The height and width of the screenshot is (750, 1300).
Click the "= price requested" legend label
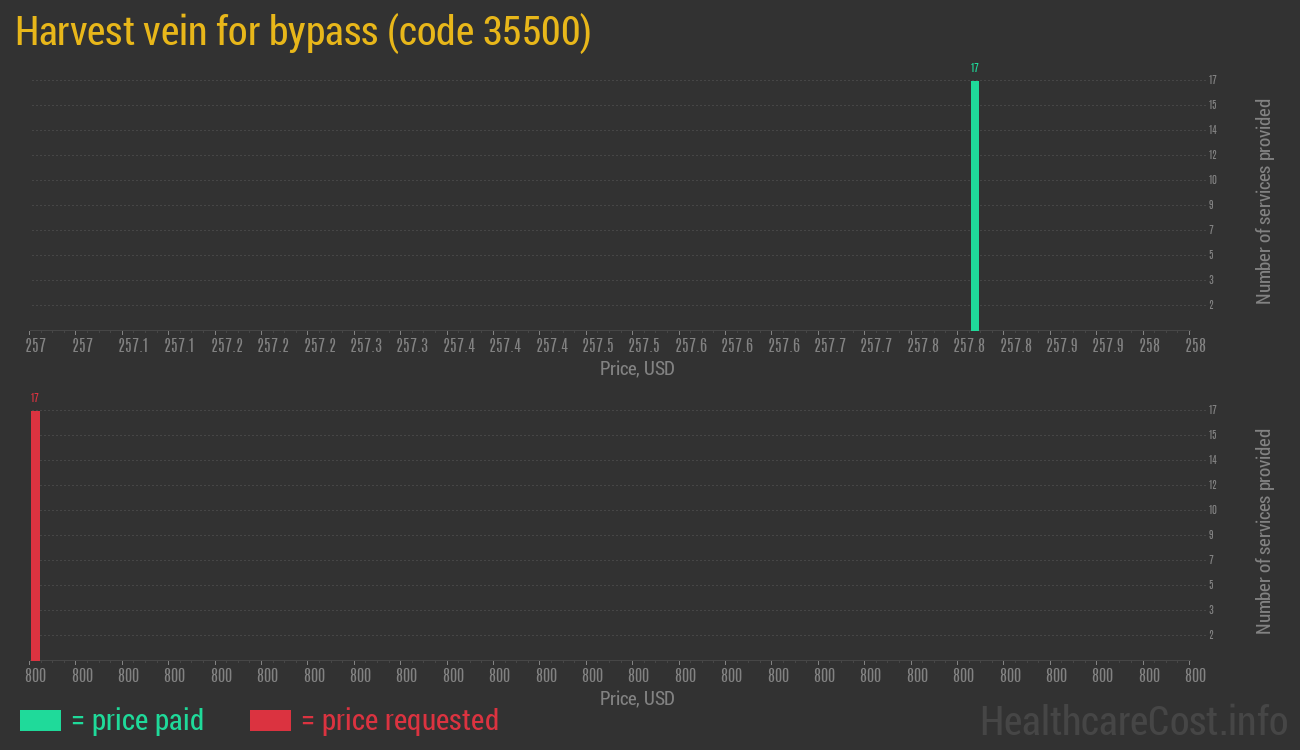coord(399,720)
